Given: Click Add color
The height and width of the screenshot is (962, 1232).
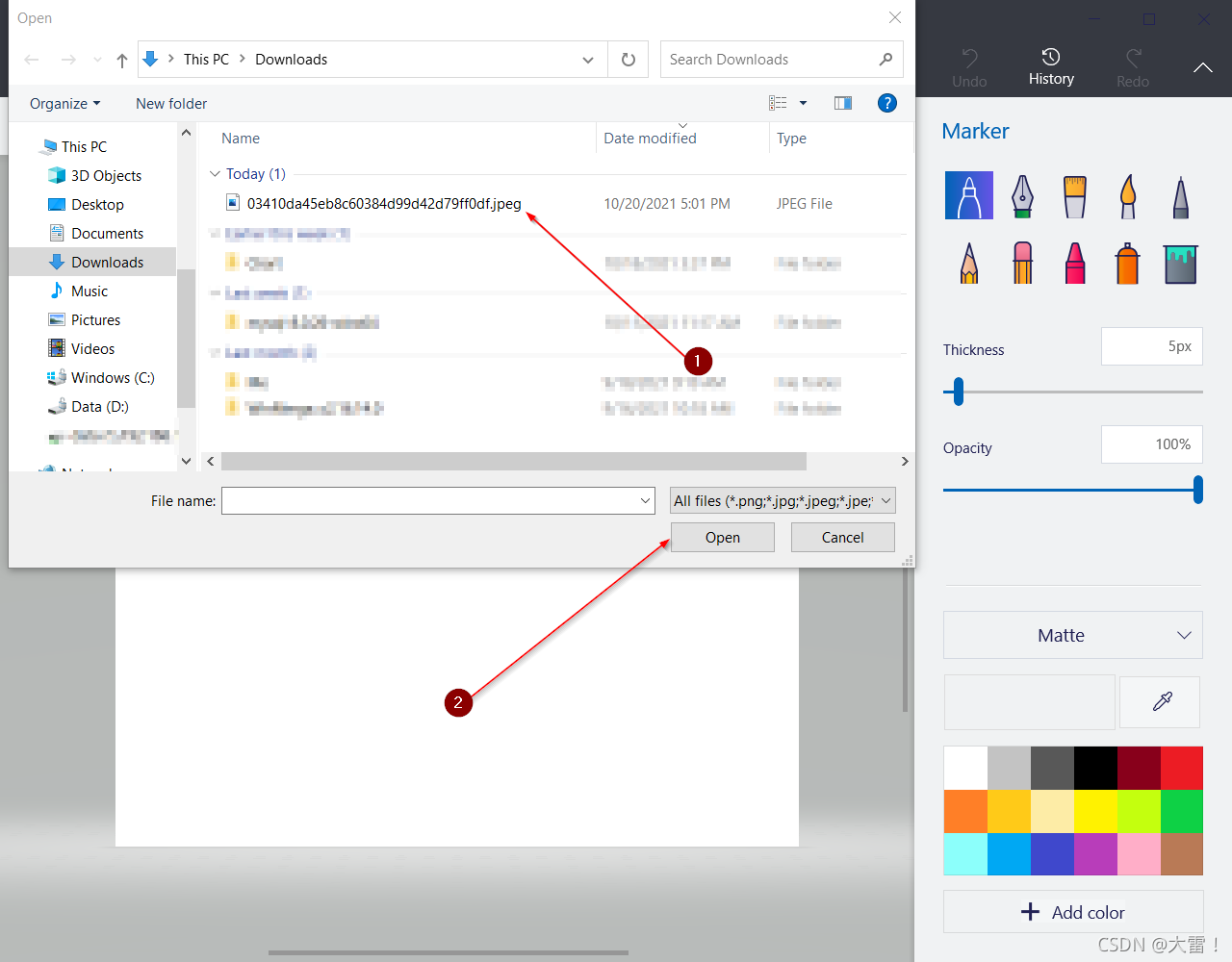Looking at the screenshot, I should (x=1073, y=912).
